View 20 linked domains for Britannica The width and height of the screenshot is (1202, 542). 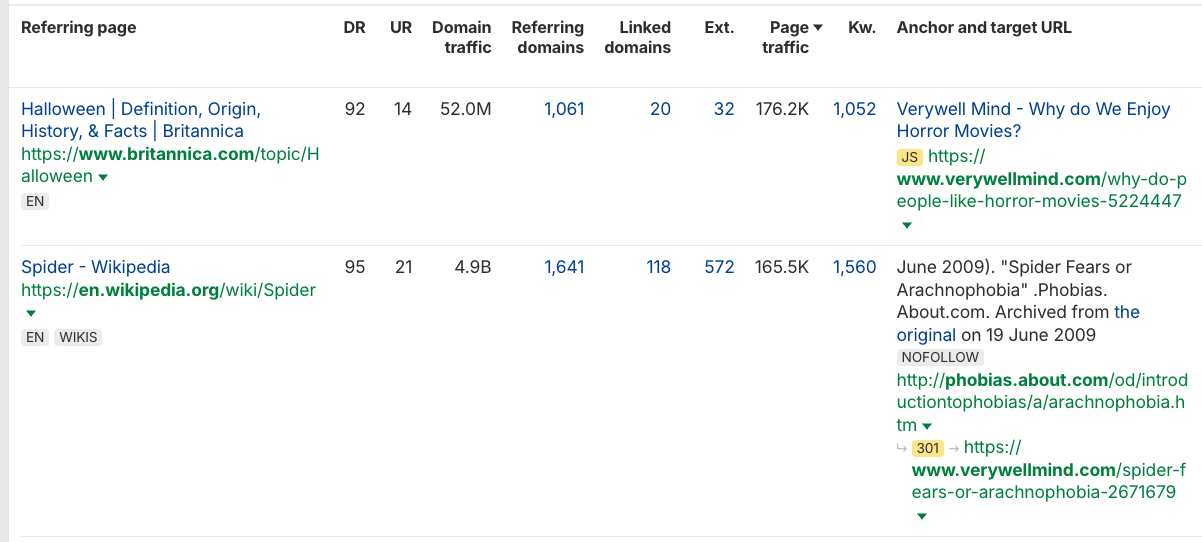coord(660,109)
